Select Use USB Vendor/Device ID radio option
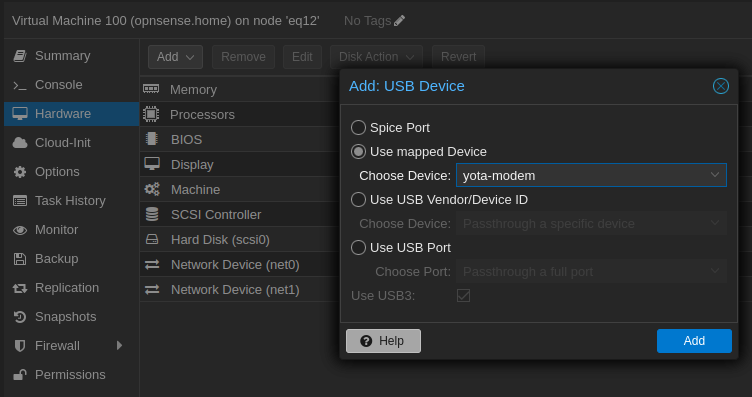 point(358,199)
